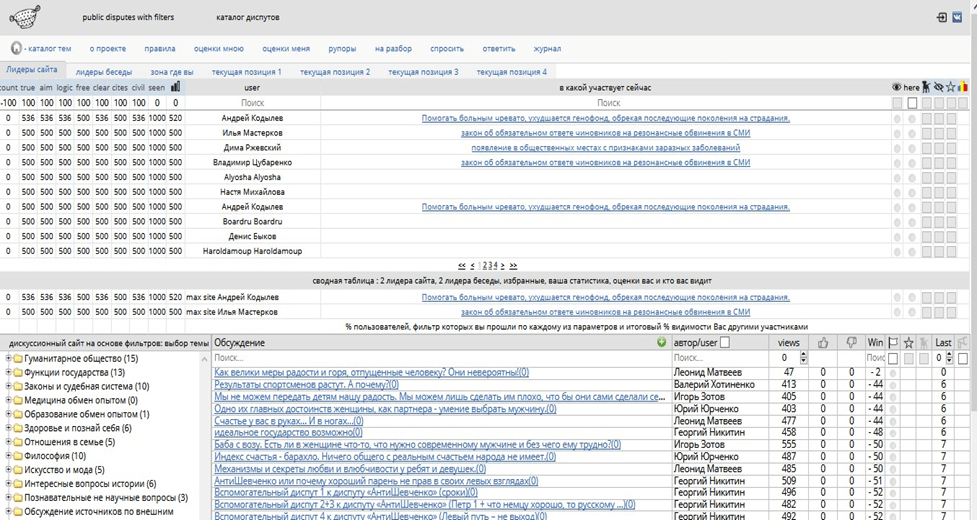Click the thumbs up column header
Screen dimensions: 977x520
(x=823, y=342)
